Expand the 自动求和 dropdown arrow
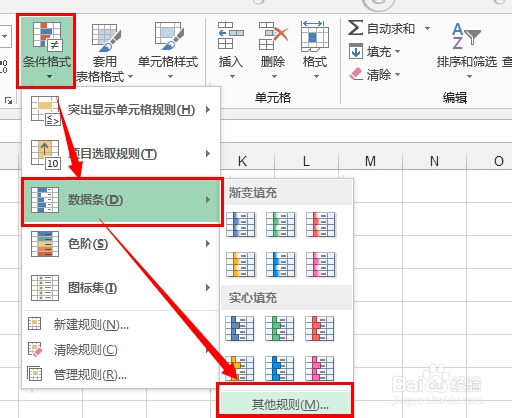 point(427,28)
